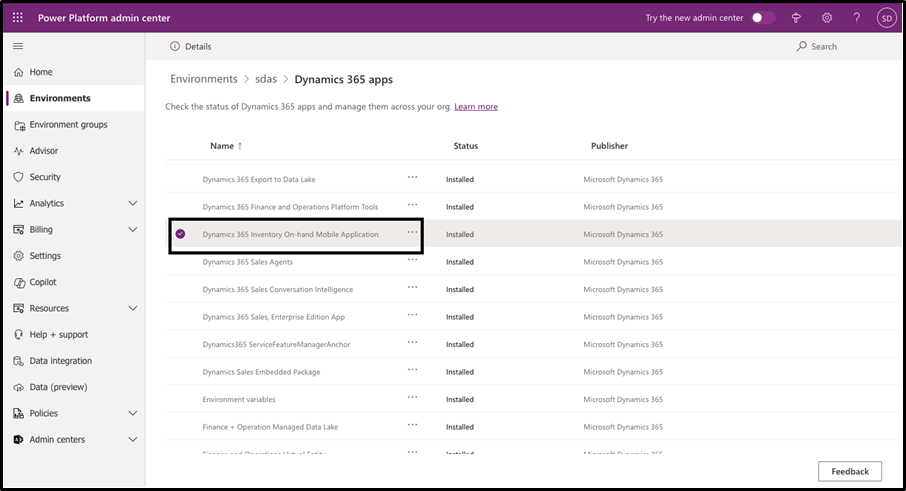Click the Details info icon

click(175, 46)
